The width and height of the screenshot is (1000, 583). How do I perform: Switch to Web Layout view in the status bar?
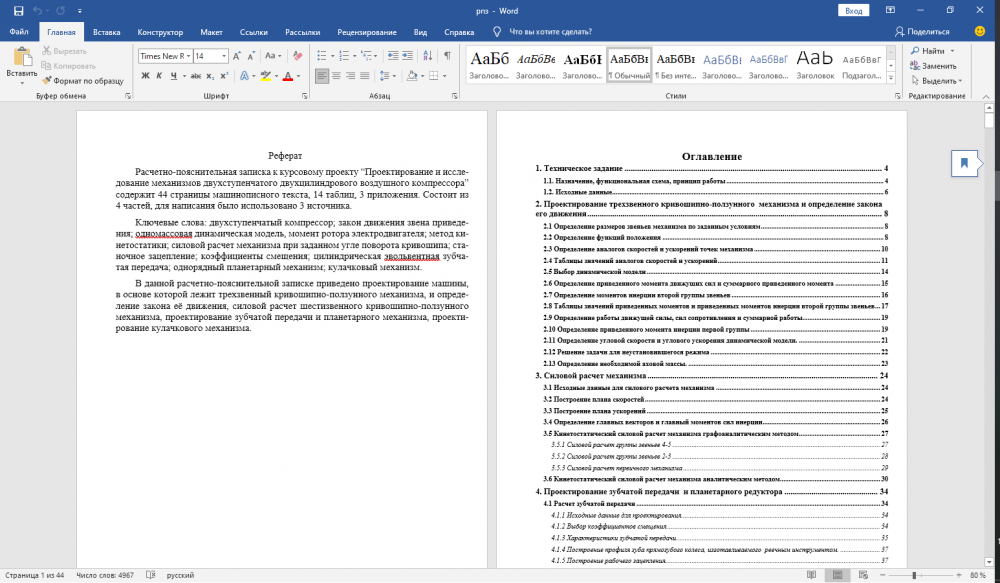[x=864, y=575]
